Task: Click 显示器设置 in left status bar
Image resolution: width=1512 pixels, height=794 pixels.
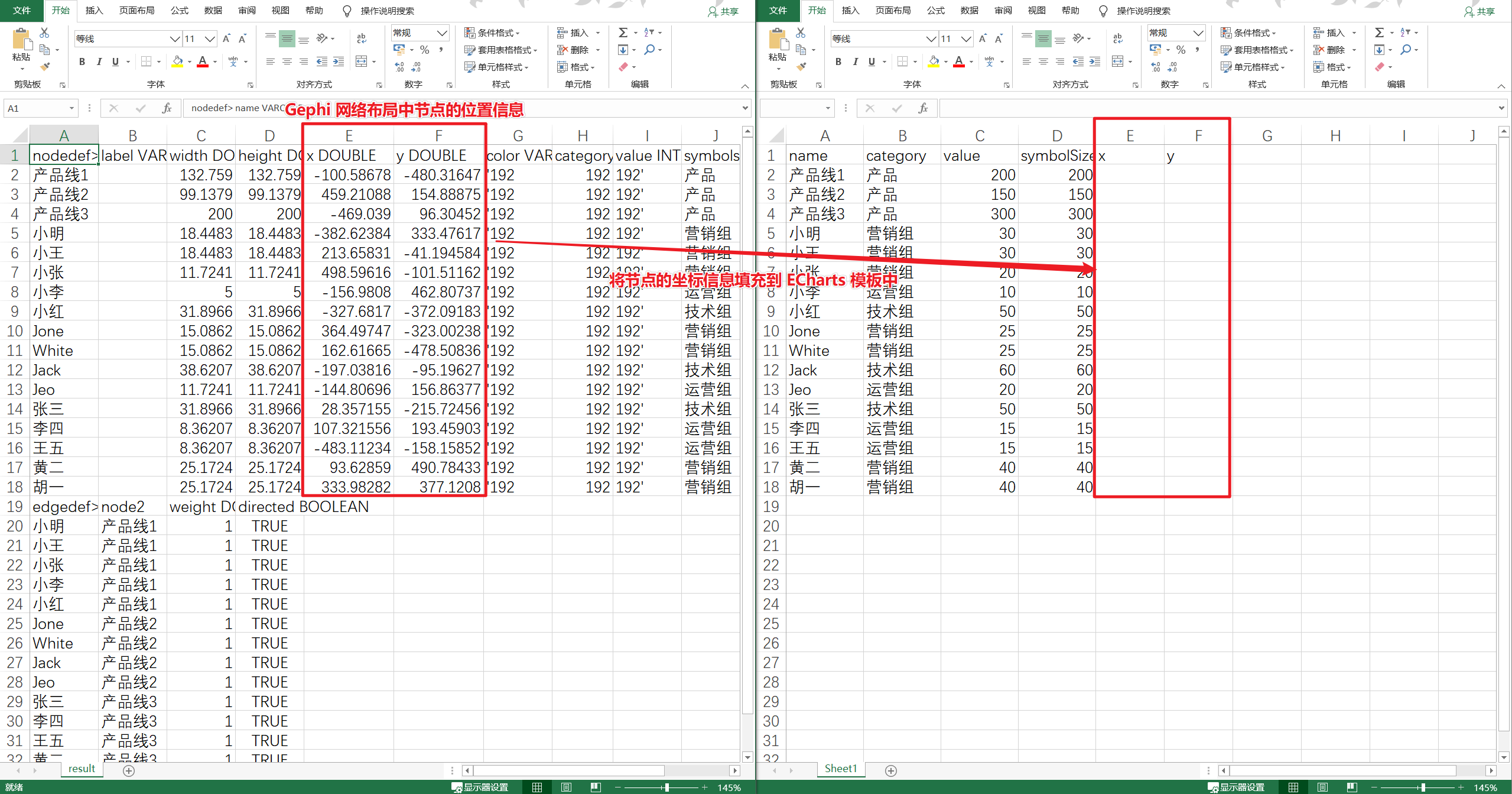Action: 480,787
